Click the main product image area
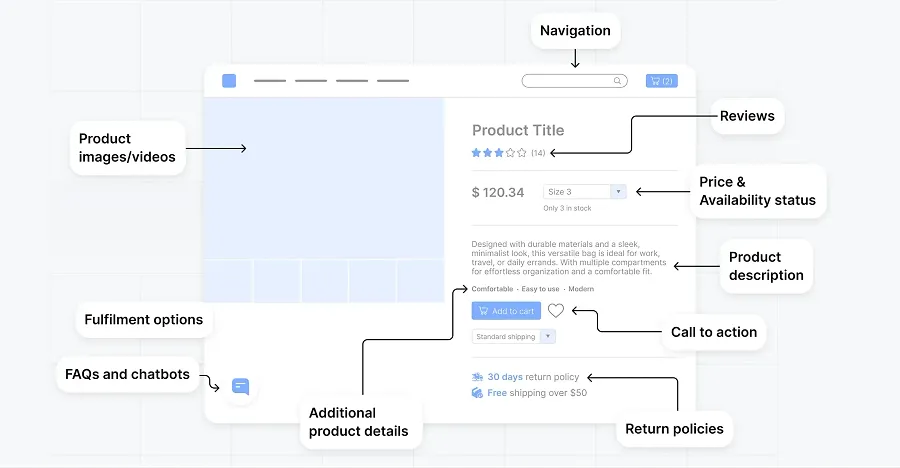Image resolution: width=900 pixels, height=468 pixels. [x=324, y=179]
